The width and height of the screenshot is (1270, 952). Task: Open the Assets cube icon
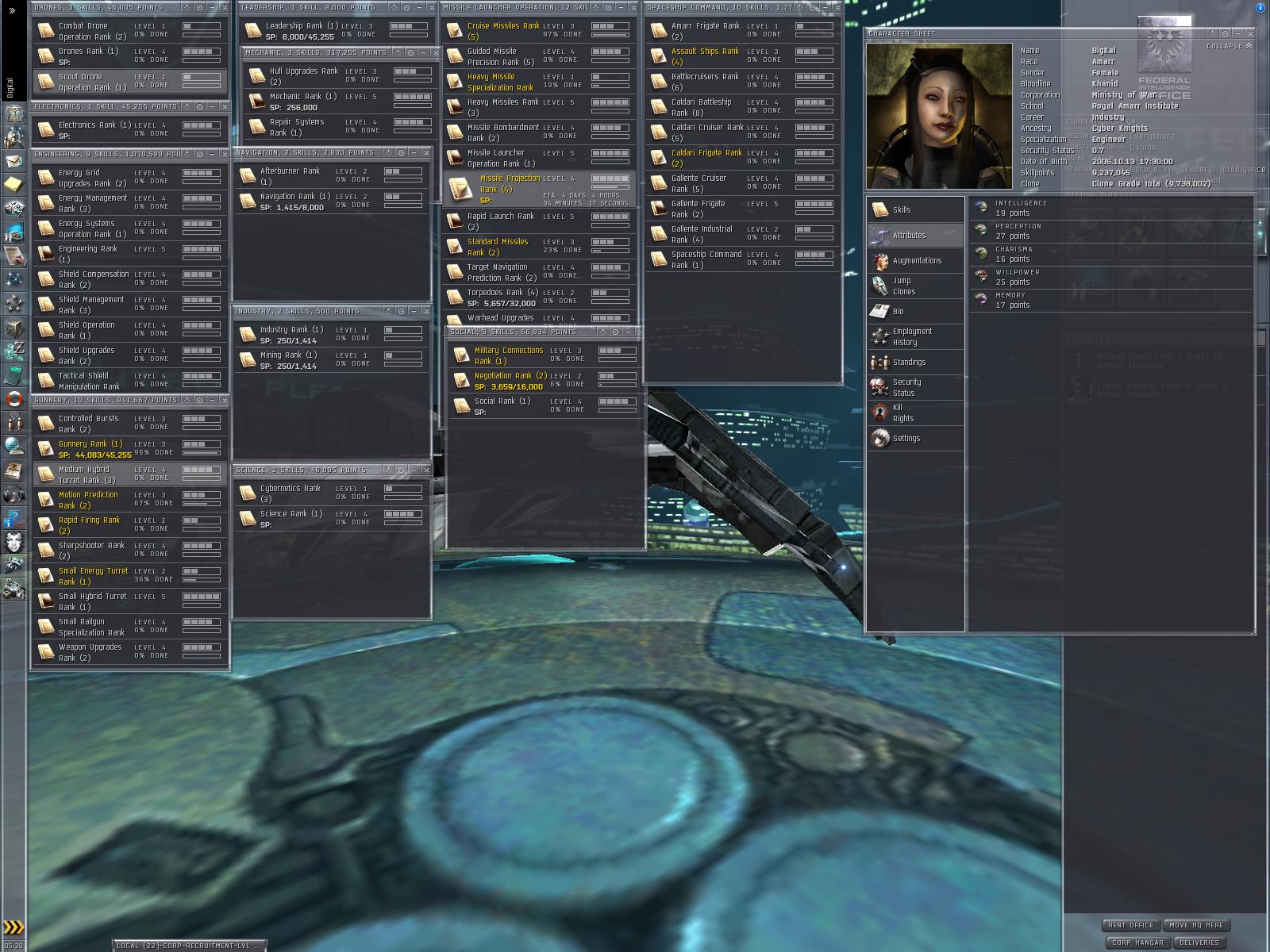13,327
